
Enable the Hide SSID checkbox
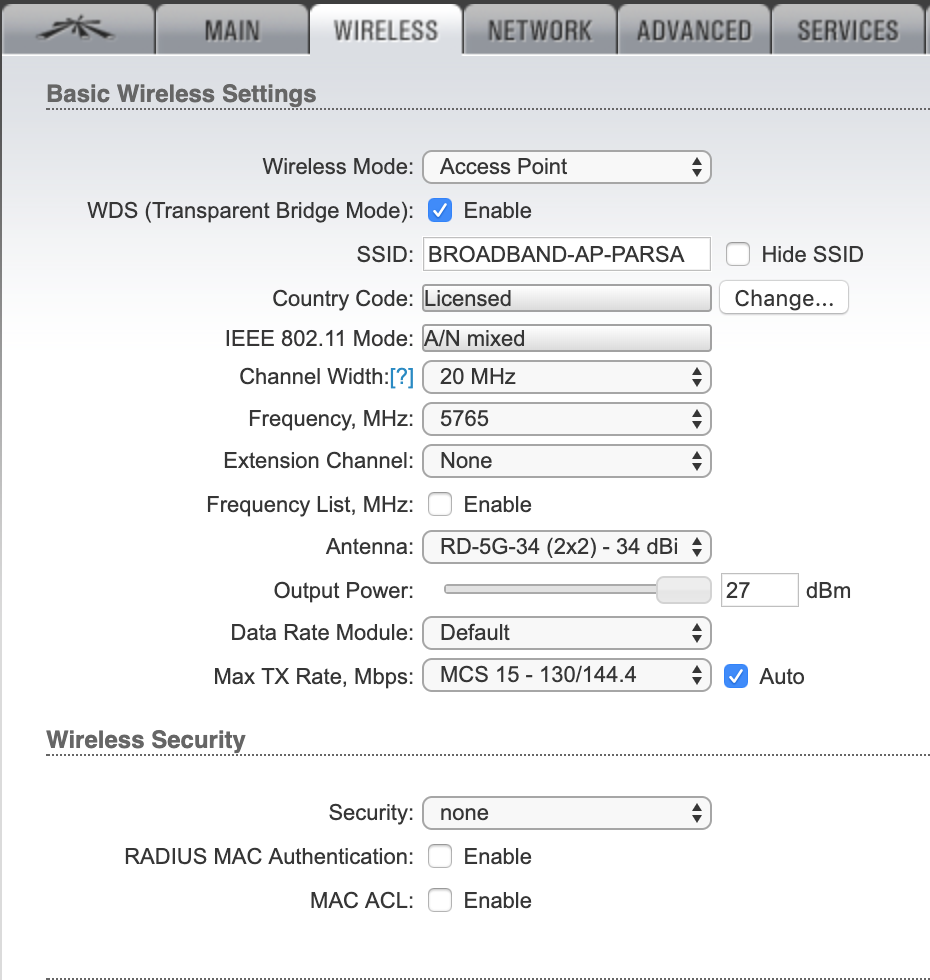coord(737,254)
